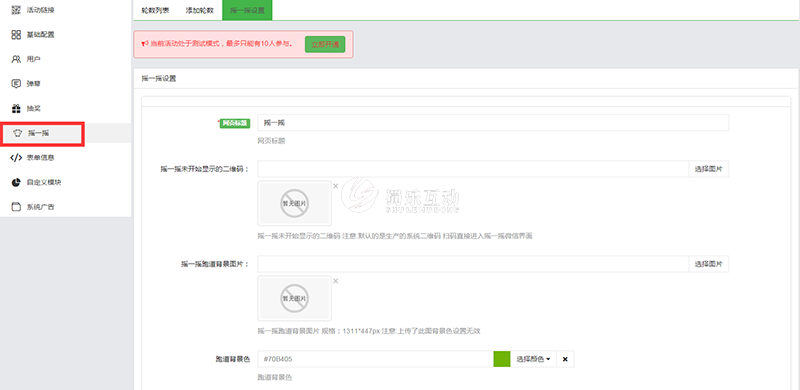Clear the runway color with the × button
The image size is (800, 390).
[x=565, y=359]
